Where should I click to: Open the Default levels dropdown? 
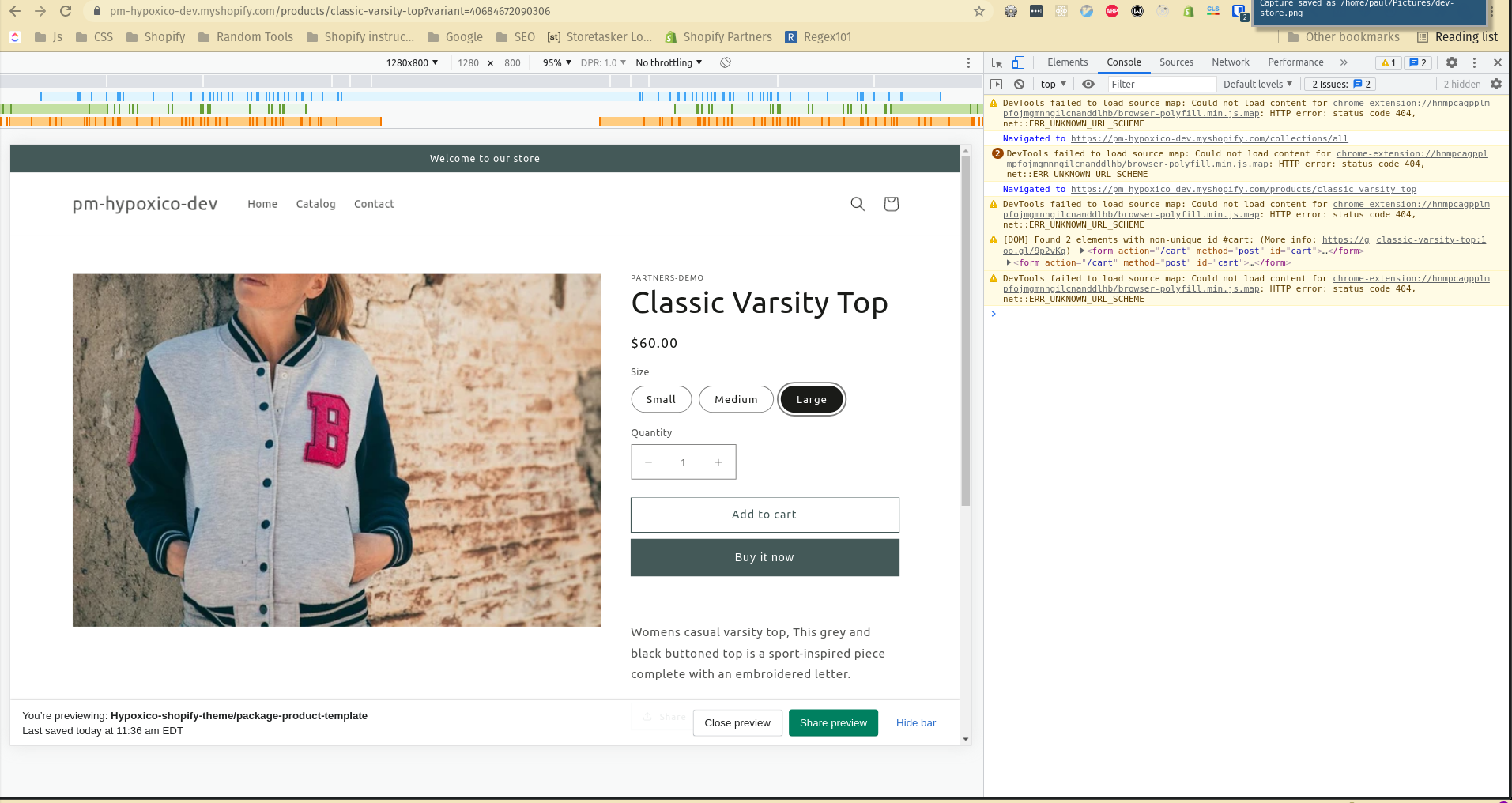(1256, 84)
